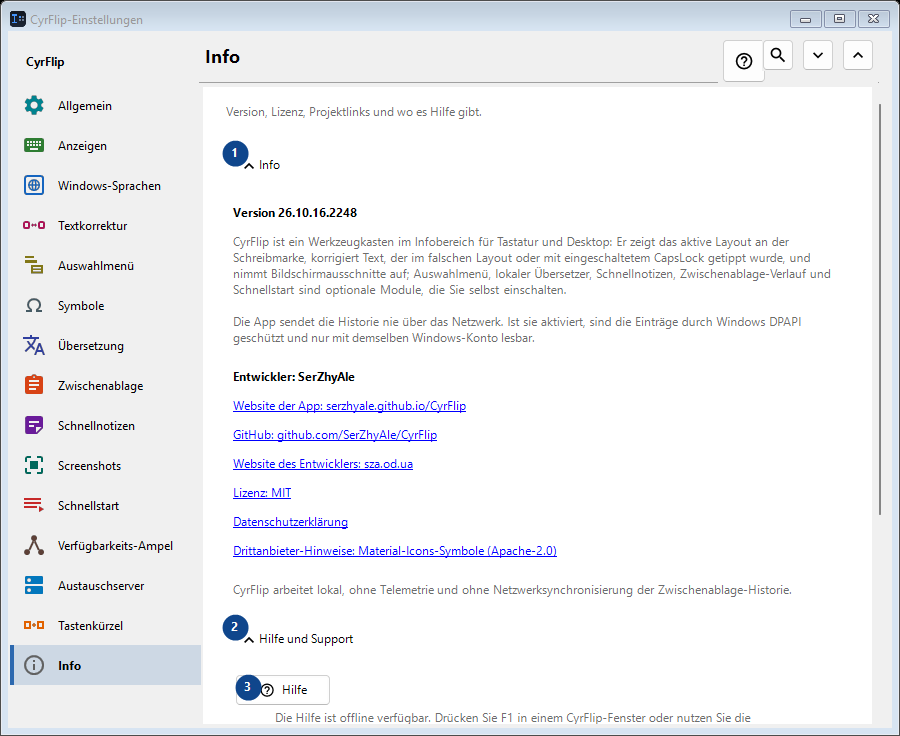
Task: Select the Symbole omega icon
Action: [34, 305]
